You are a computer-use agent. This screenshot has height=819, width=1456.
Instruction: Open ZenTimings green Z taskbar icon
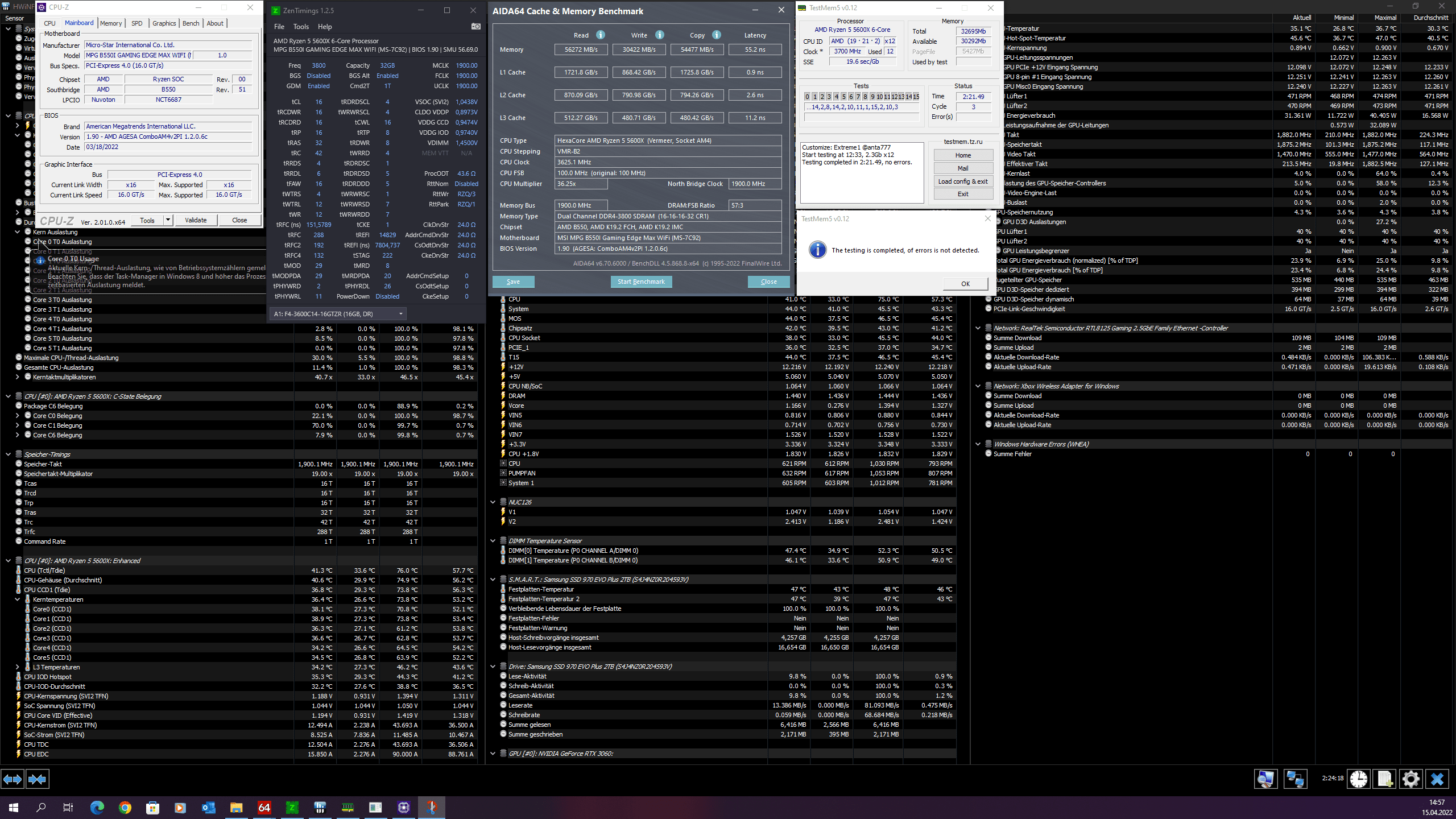point(292,807)
